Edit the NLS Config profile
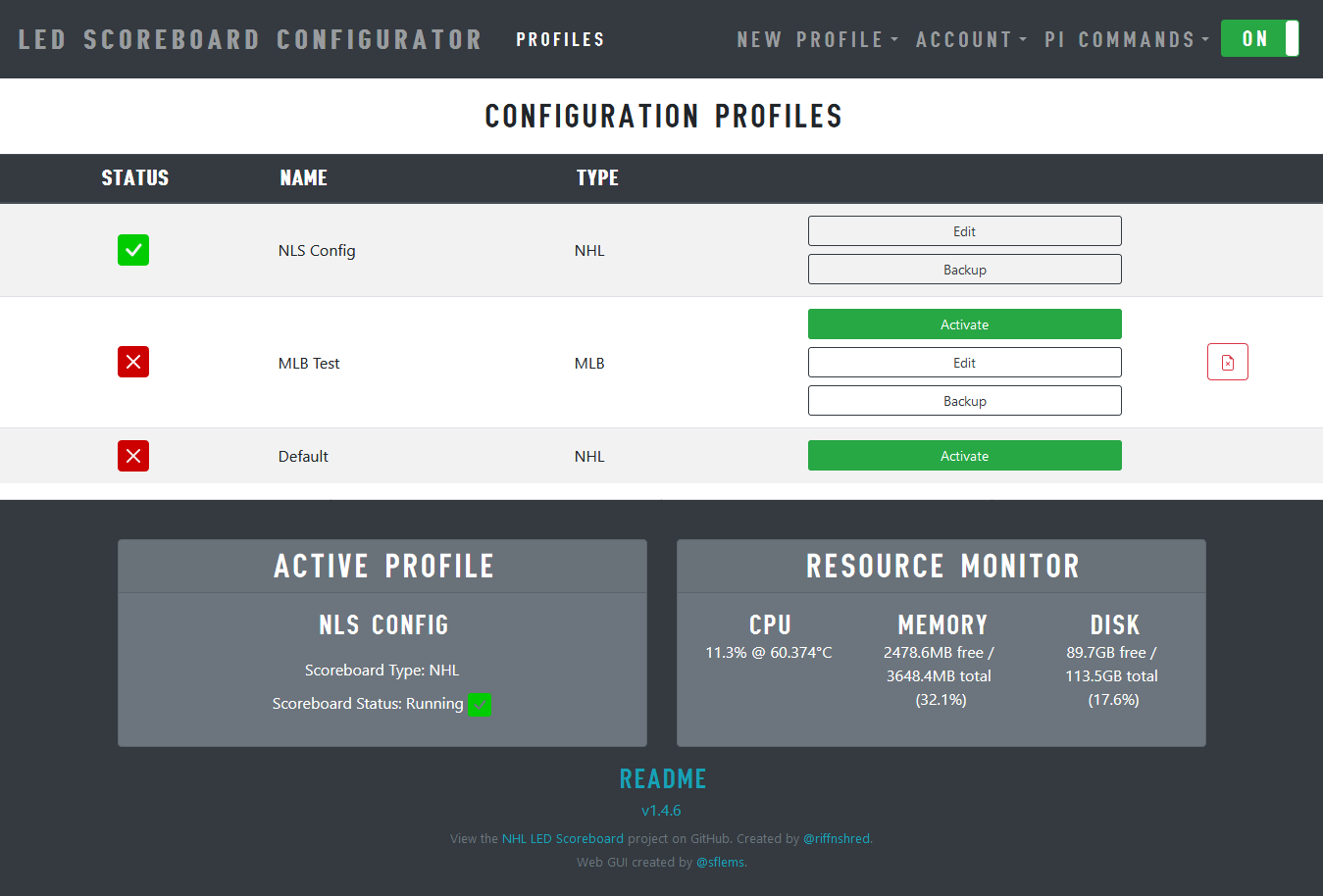Screen dimensions: 1323x896 point(964,230)
